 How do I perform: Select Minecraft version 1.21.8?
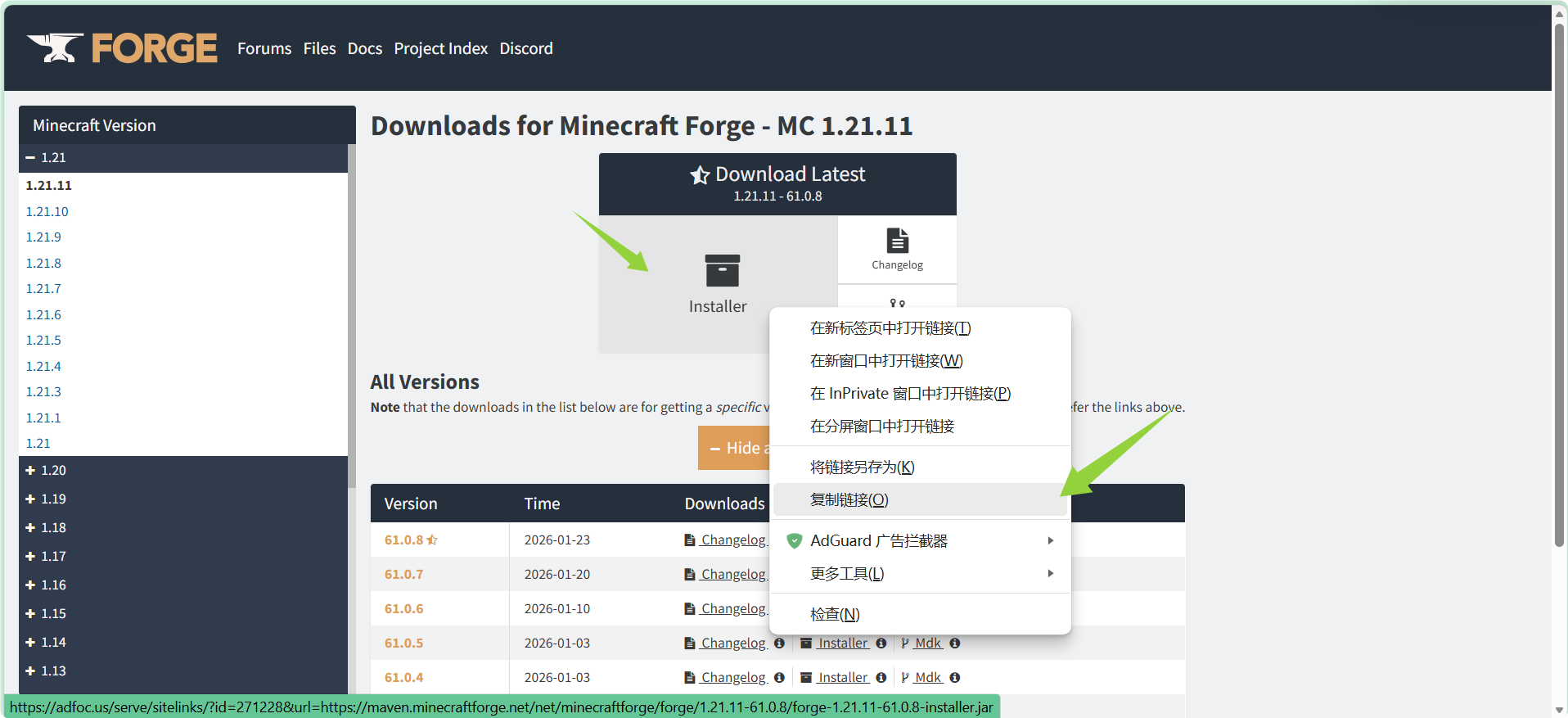43,263
